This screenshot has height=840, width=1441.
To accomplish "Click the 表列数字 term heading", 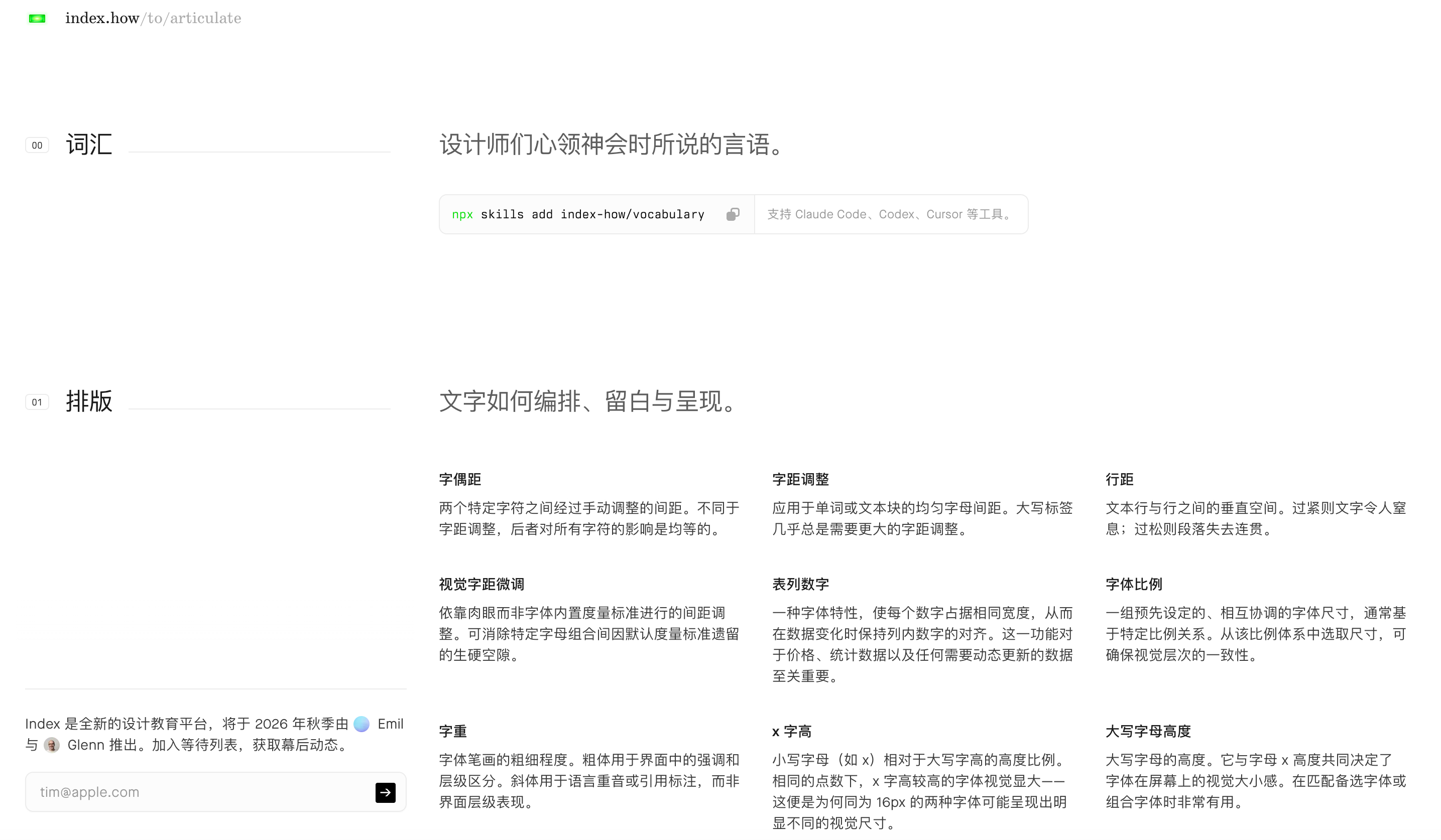I will point(800,584).
